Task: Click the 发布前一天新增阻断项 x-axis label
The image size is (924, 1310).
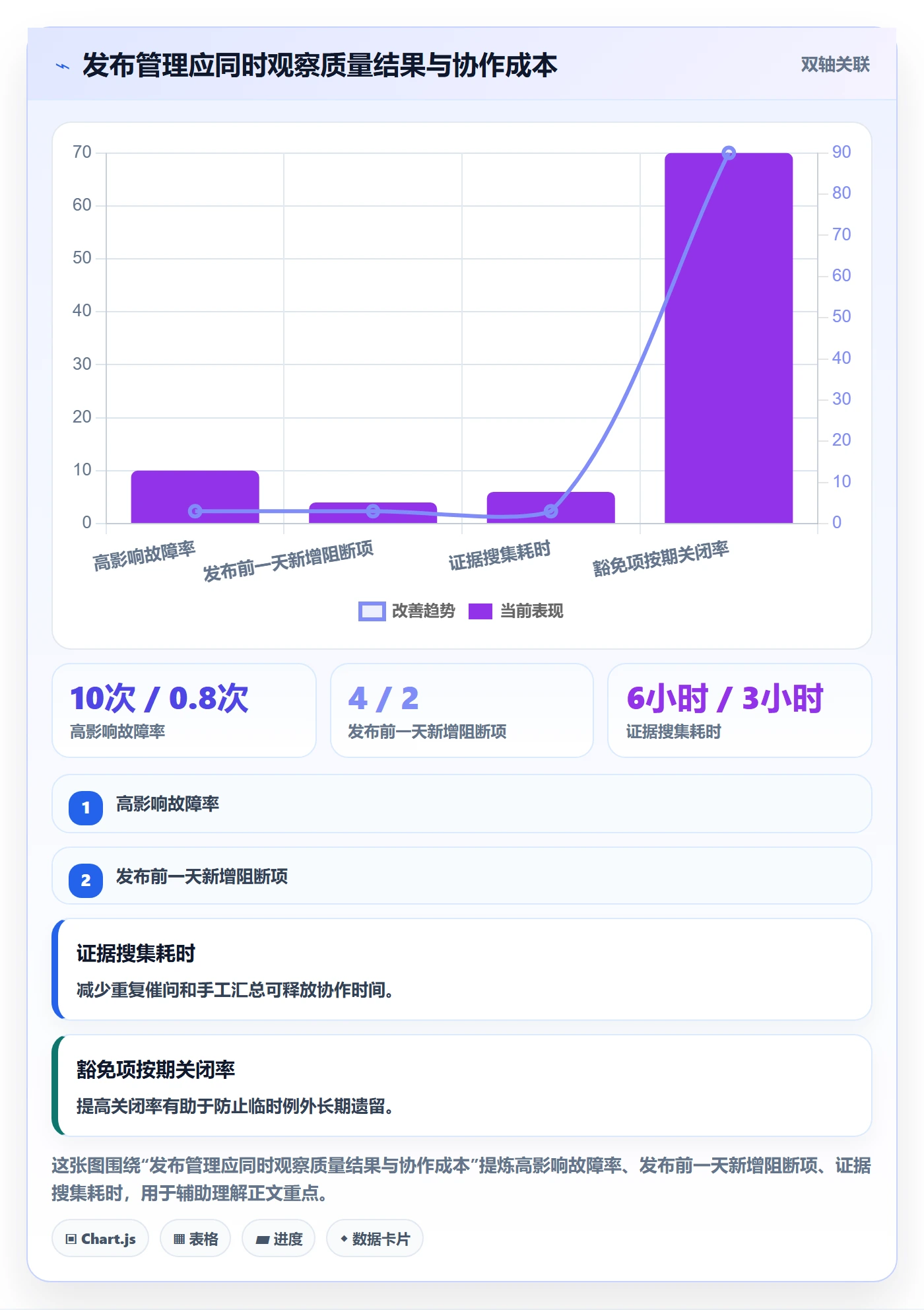Action: coord(288,561)
